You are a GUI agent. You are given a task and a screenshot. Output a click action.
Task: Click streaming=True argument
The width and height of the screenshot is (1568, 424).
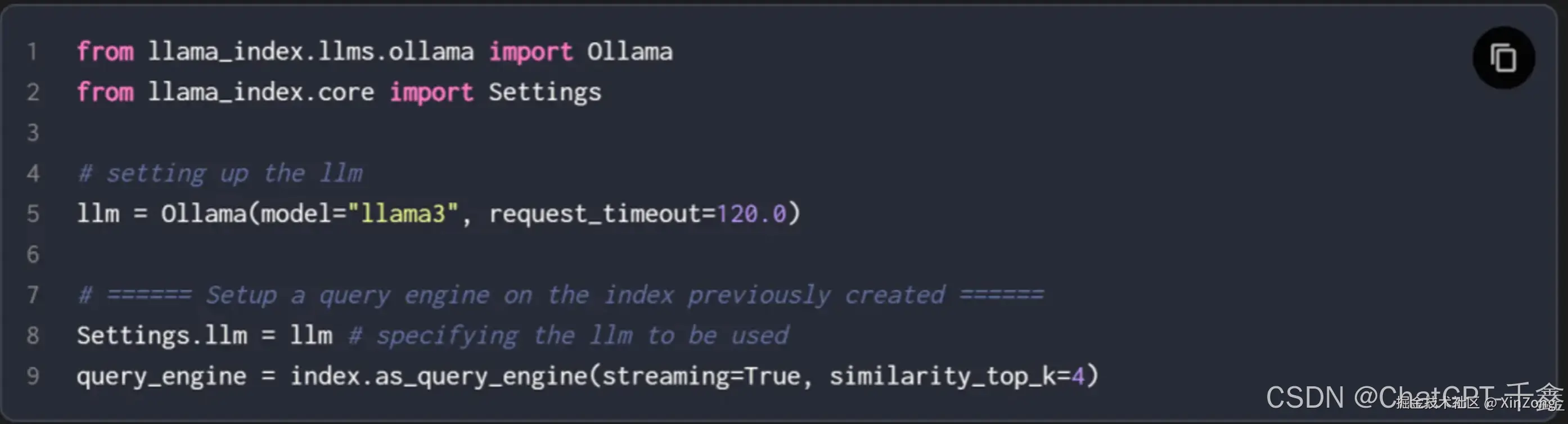701,376
